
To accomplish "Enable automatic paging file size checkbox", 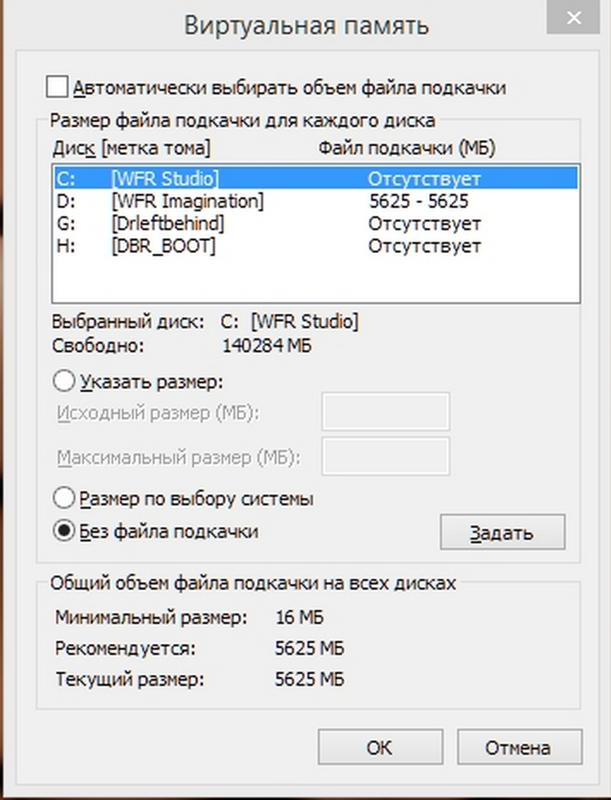I will tap(57, 87).
